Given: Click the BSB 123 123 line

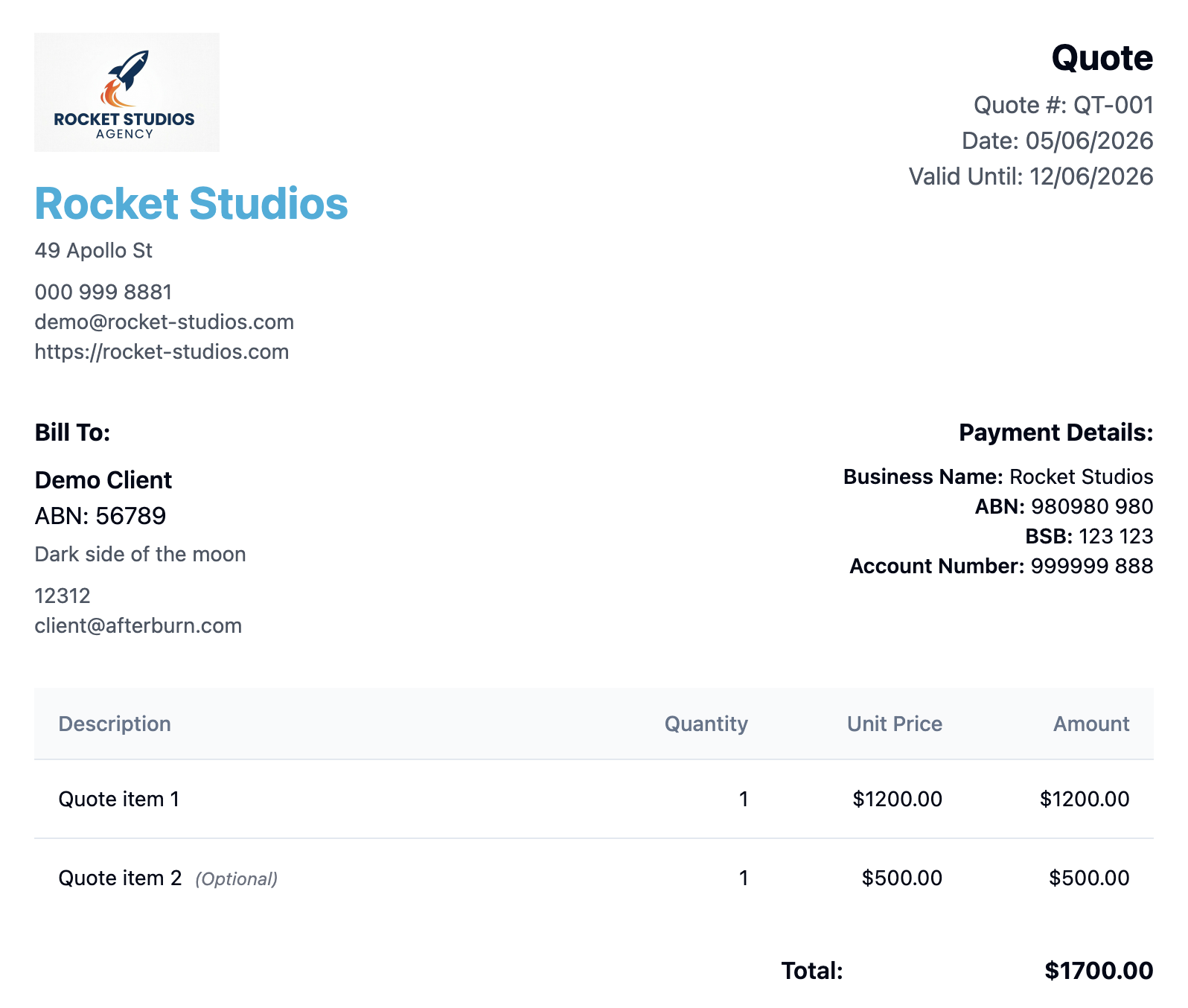Looking at the screenshot, I should pos(1089,536).
